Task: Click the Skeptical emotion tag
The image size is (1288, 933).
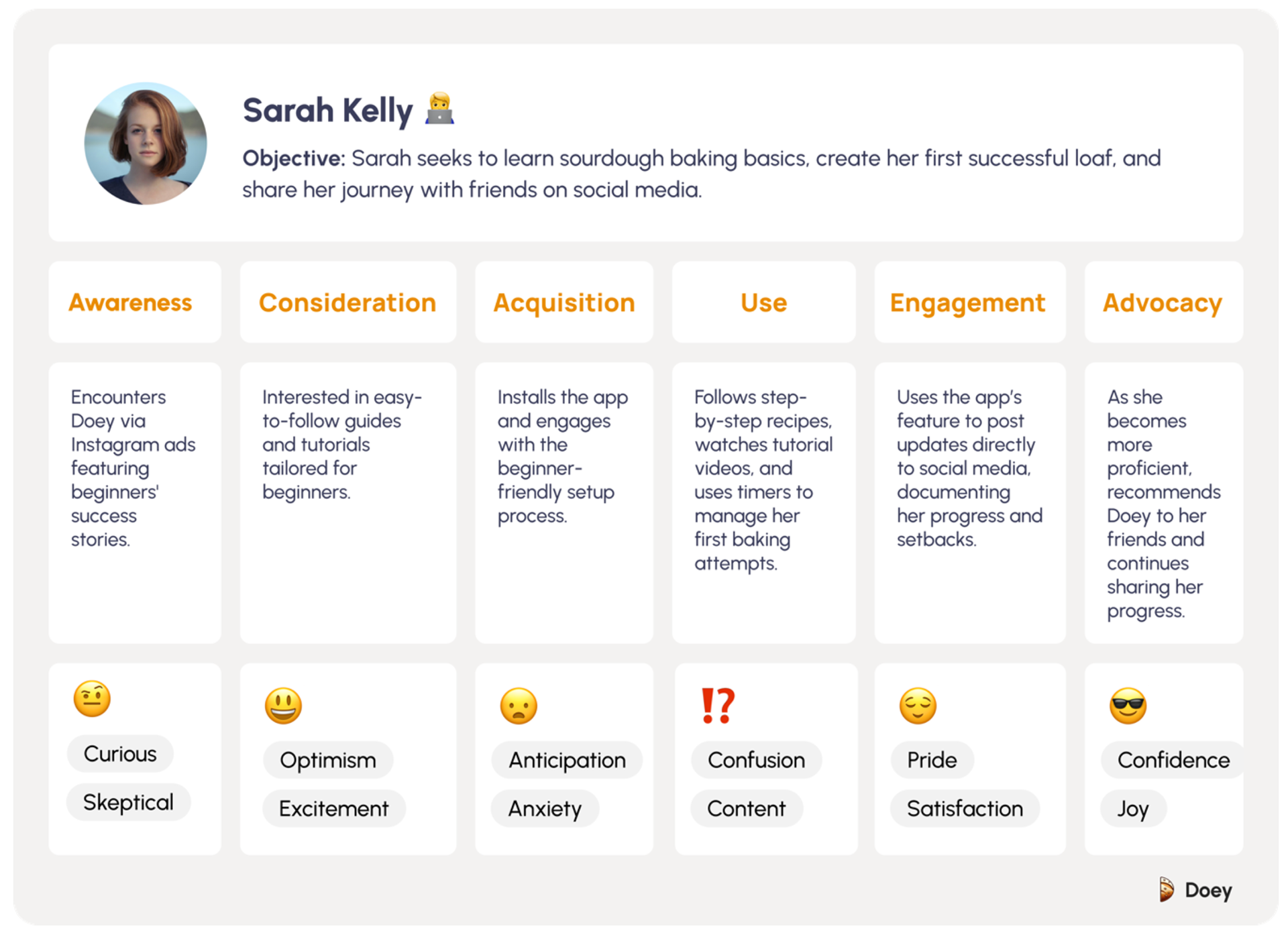Action: click(x=128, y=802)
